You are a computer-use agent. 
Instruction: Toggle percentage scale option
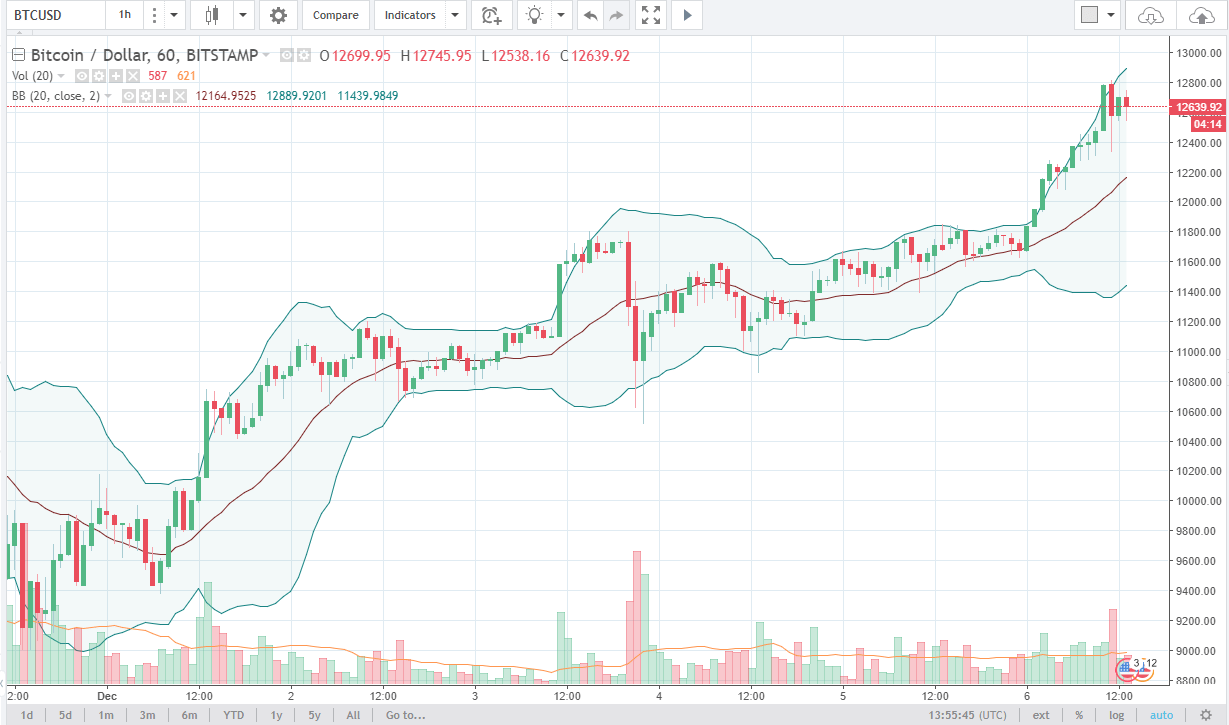click(x=1079, y=715)
